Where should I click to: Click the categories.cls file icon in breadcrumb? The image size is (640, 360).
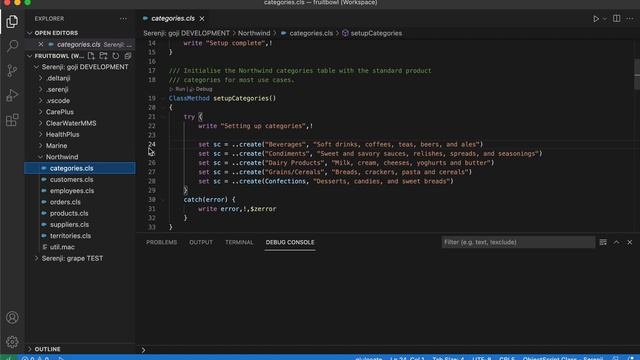point(284,33)
